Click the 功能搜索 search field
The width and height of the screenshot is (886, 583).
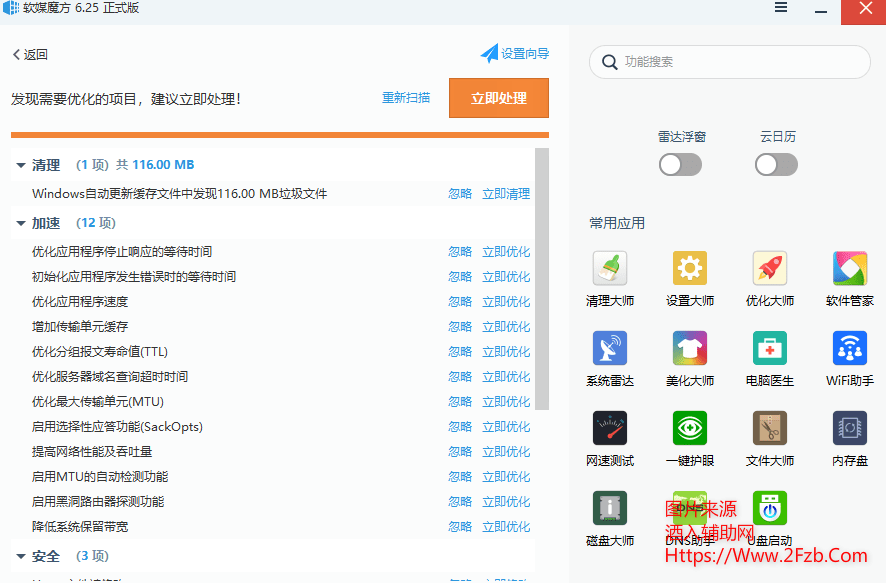740,62
